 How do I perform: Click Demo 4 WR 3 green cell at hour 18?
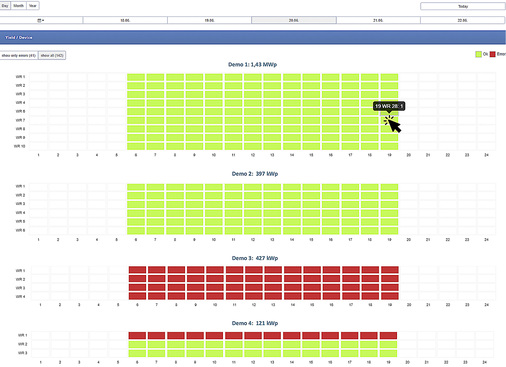(369, 353)
